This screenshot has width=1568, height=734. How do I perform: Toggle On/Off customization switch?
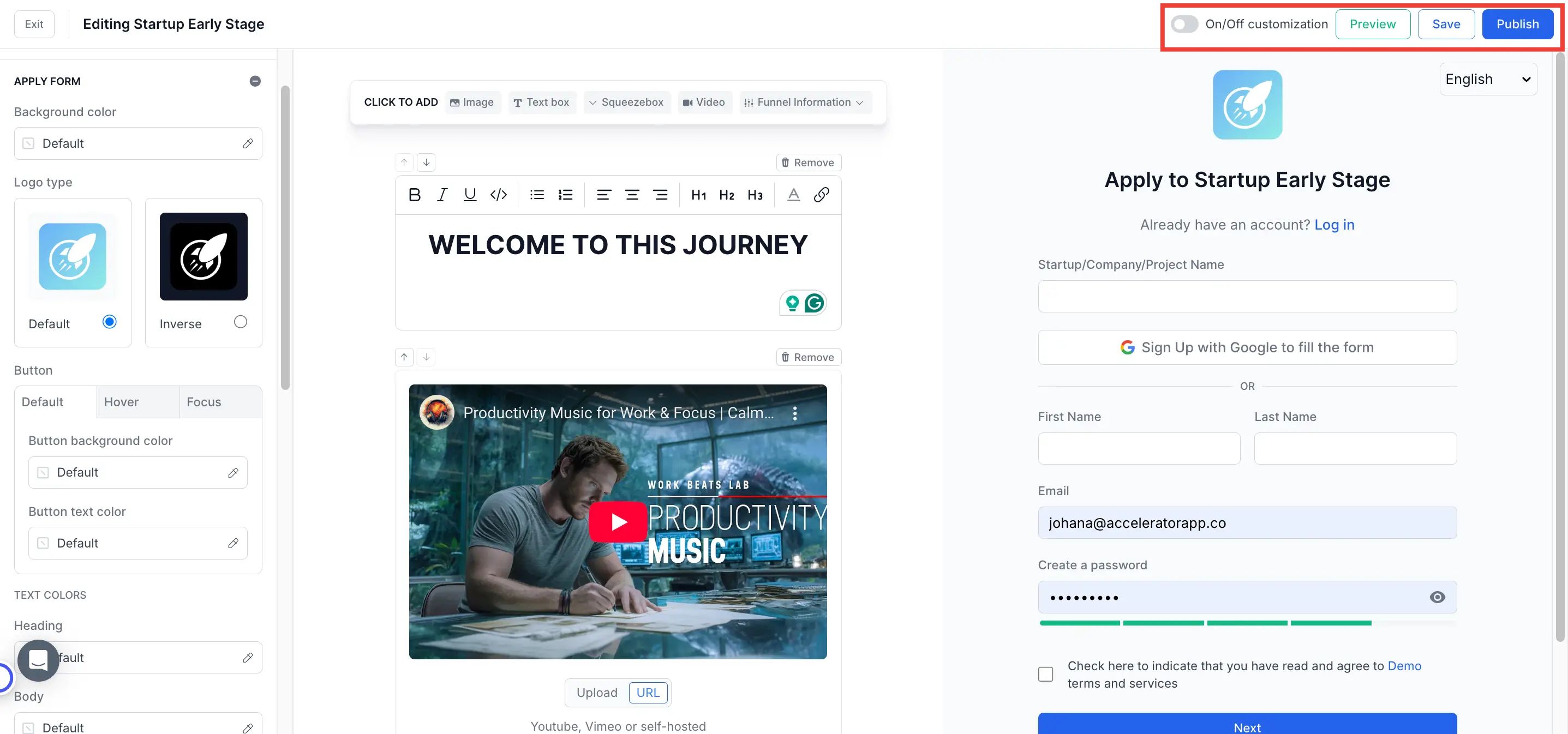click(1184, 25)
